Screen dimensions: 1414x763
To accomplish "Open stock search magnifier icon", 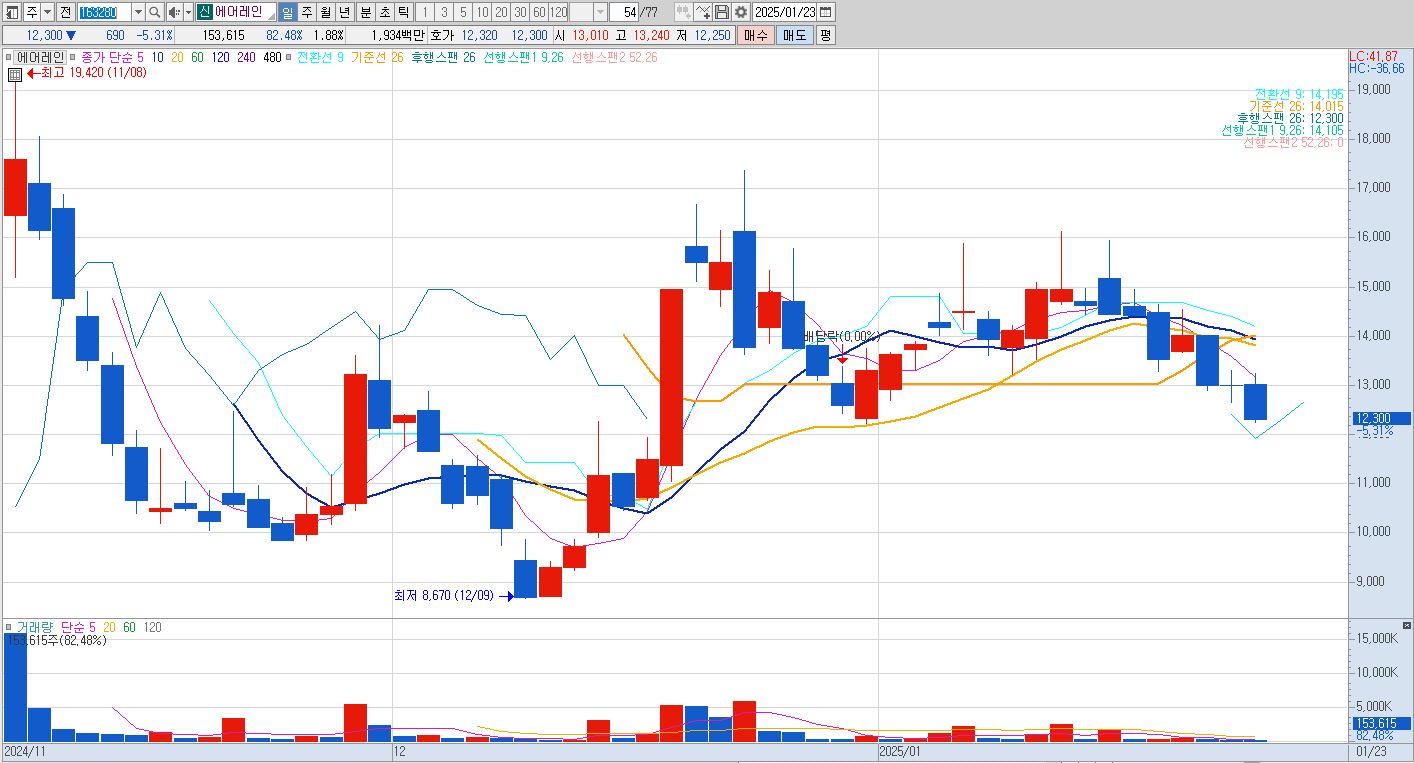I will (x=155, y=12).
